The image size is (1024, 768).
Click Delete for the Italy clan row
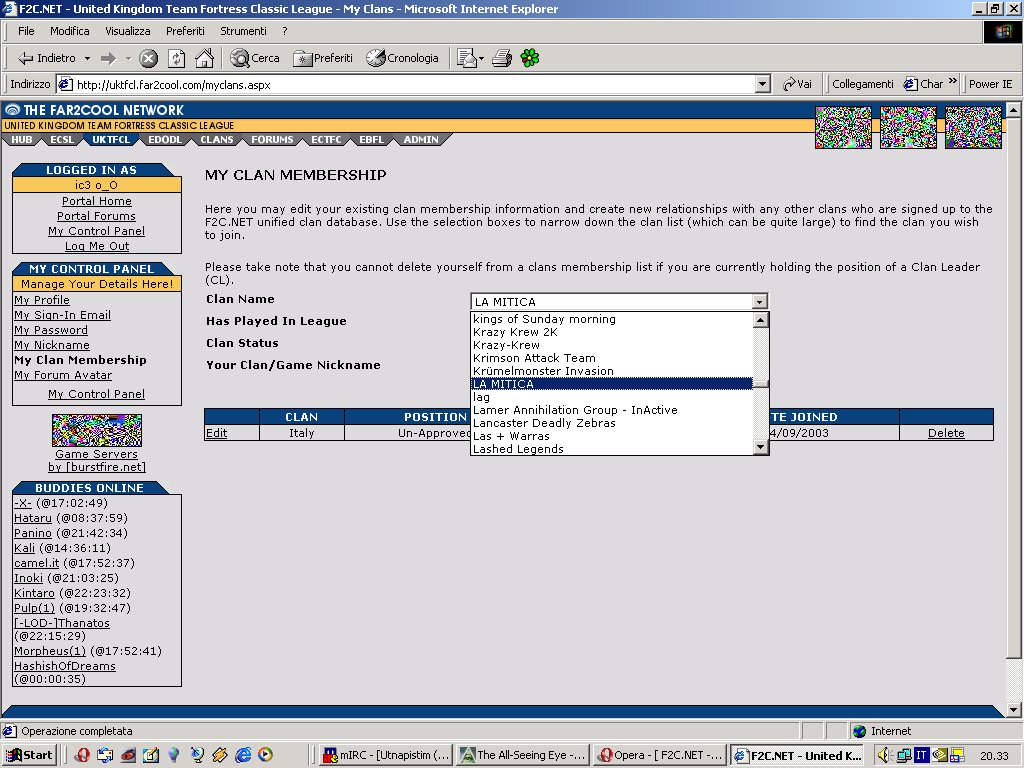click(x=946, y=433)
